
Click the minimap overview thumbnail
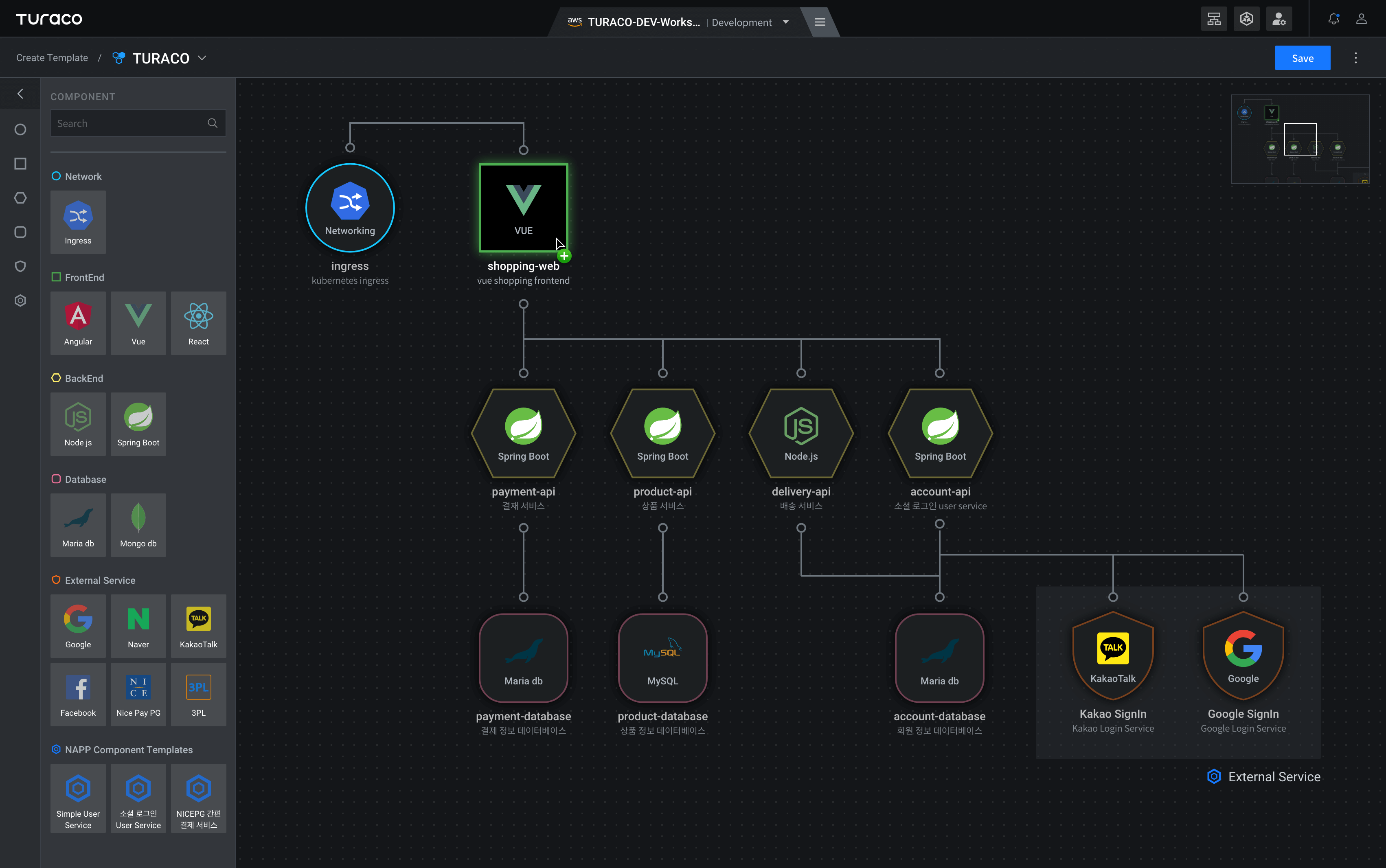coord(1300,139)
